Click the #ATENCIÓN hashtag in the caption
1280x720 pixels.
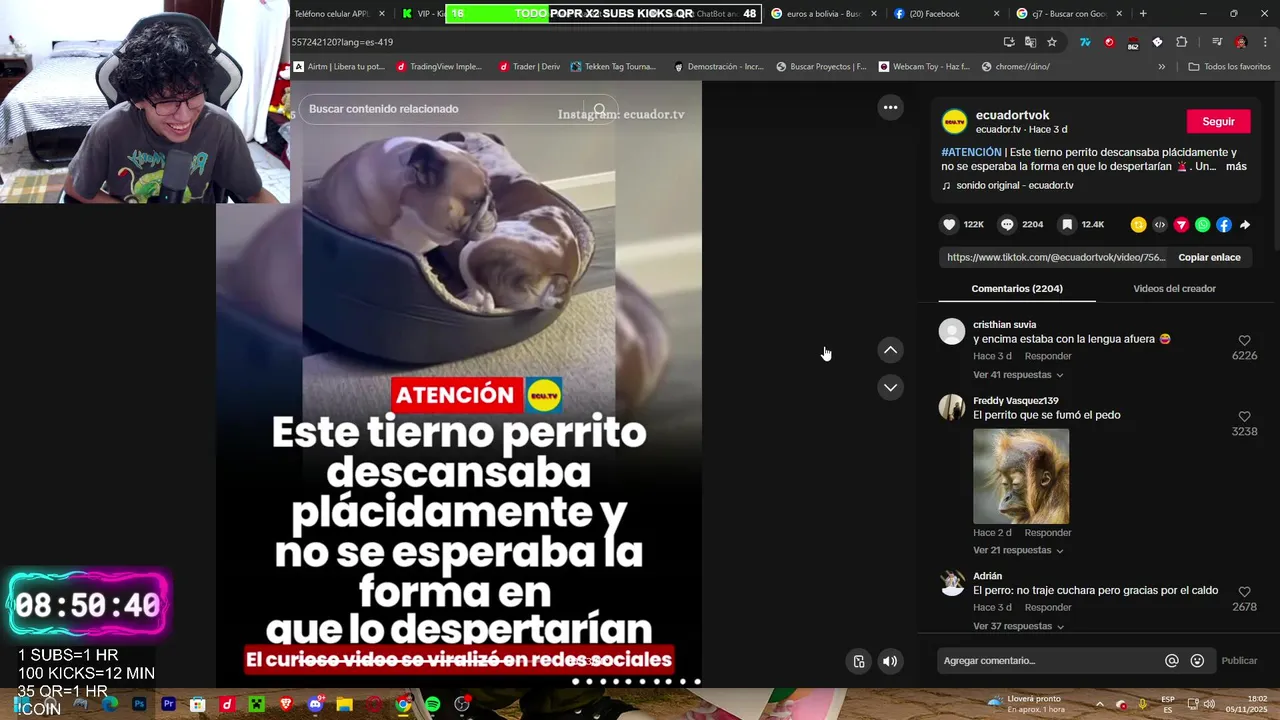971,152
